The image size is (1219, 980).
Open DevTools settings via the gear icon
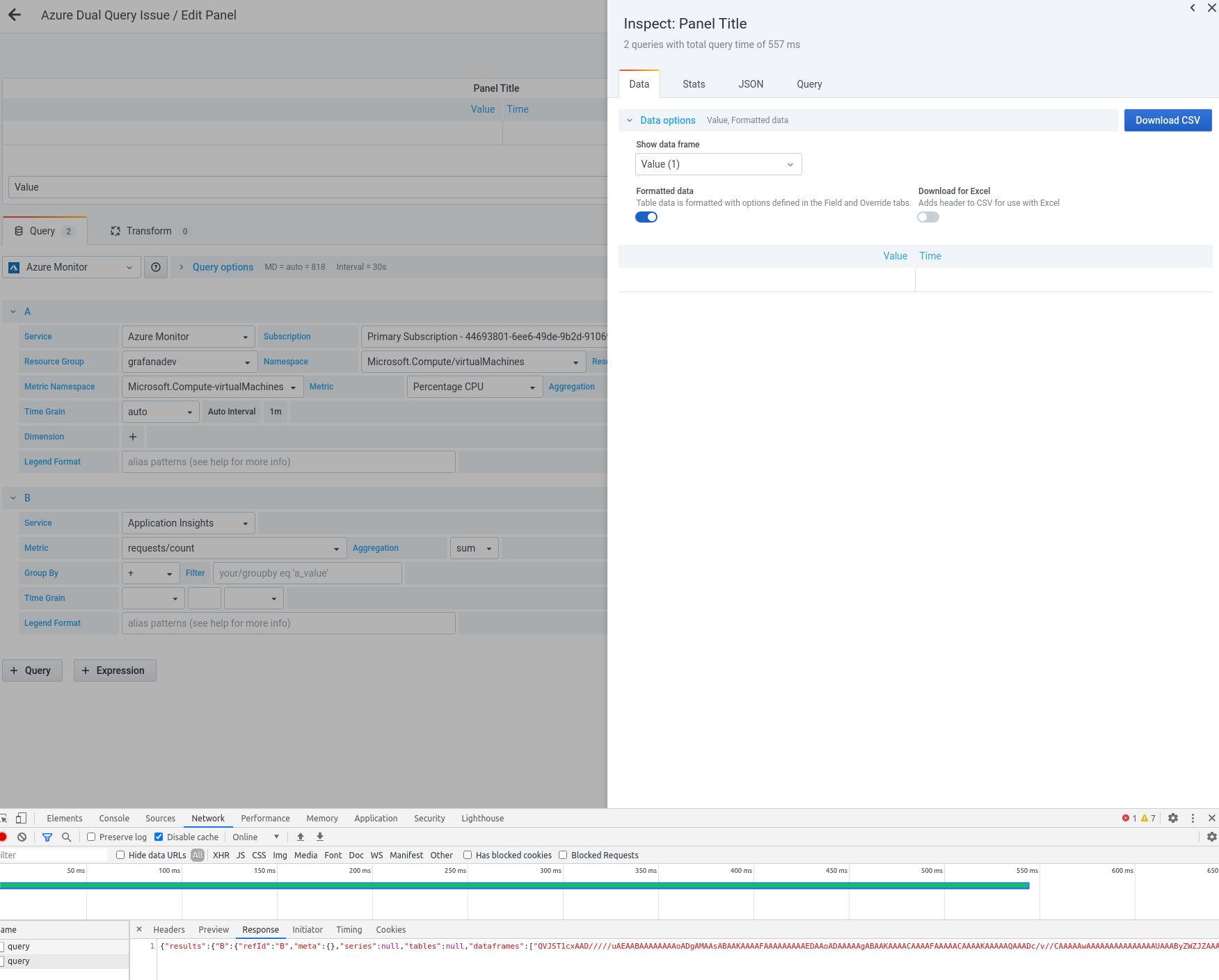click(x=1174, y=818)
